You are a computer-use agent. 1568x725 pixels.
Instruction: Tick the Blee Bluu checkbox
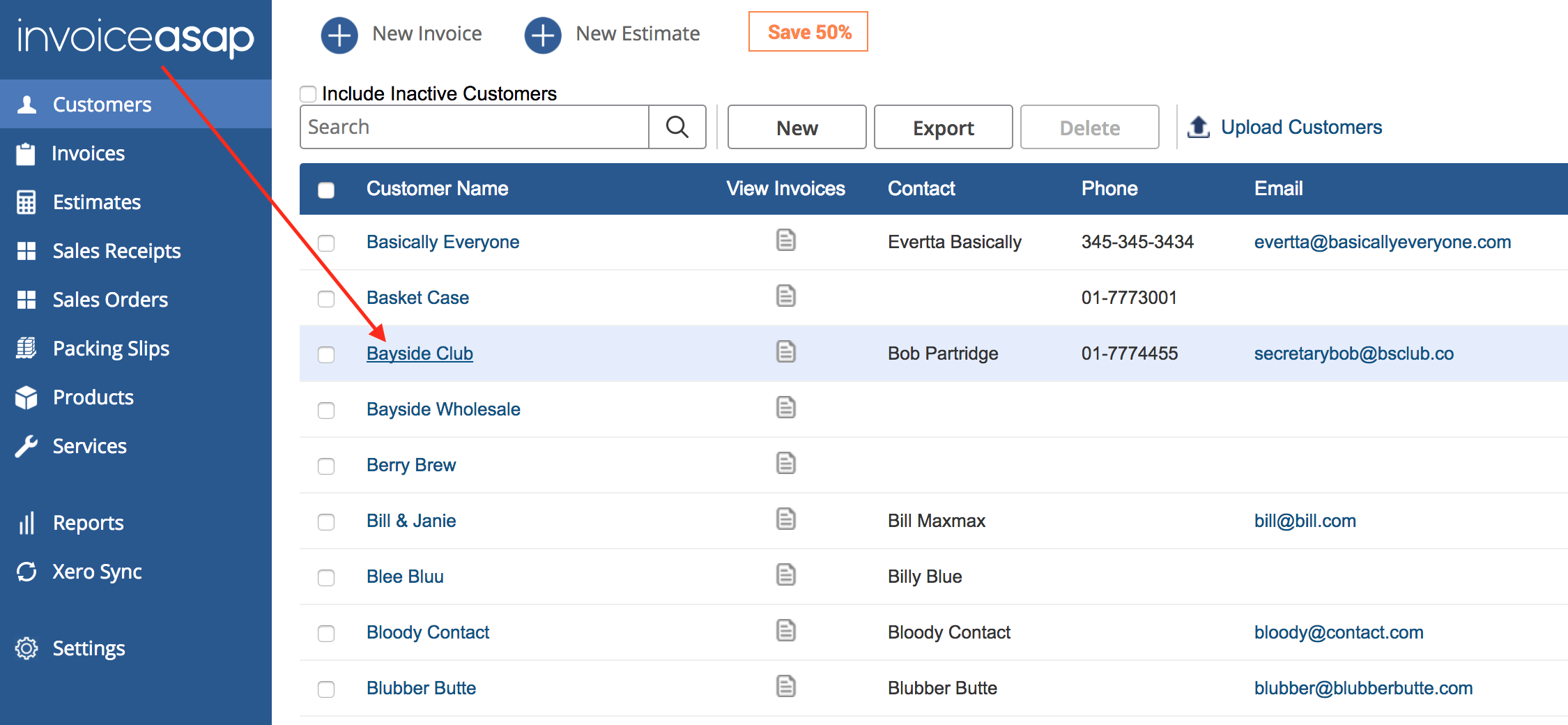coord(326,577)
